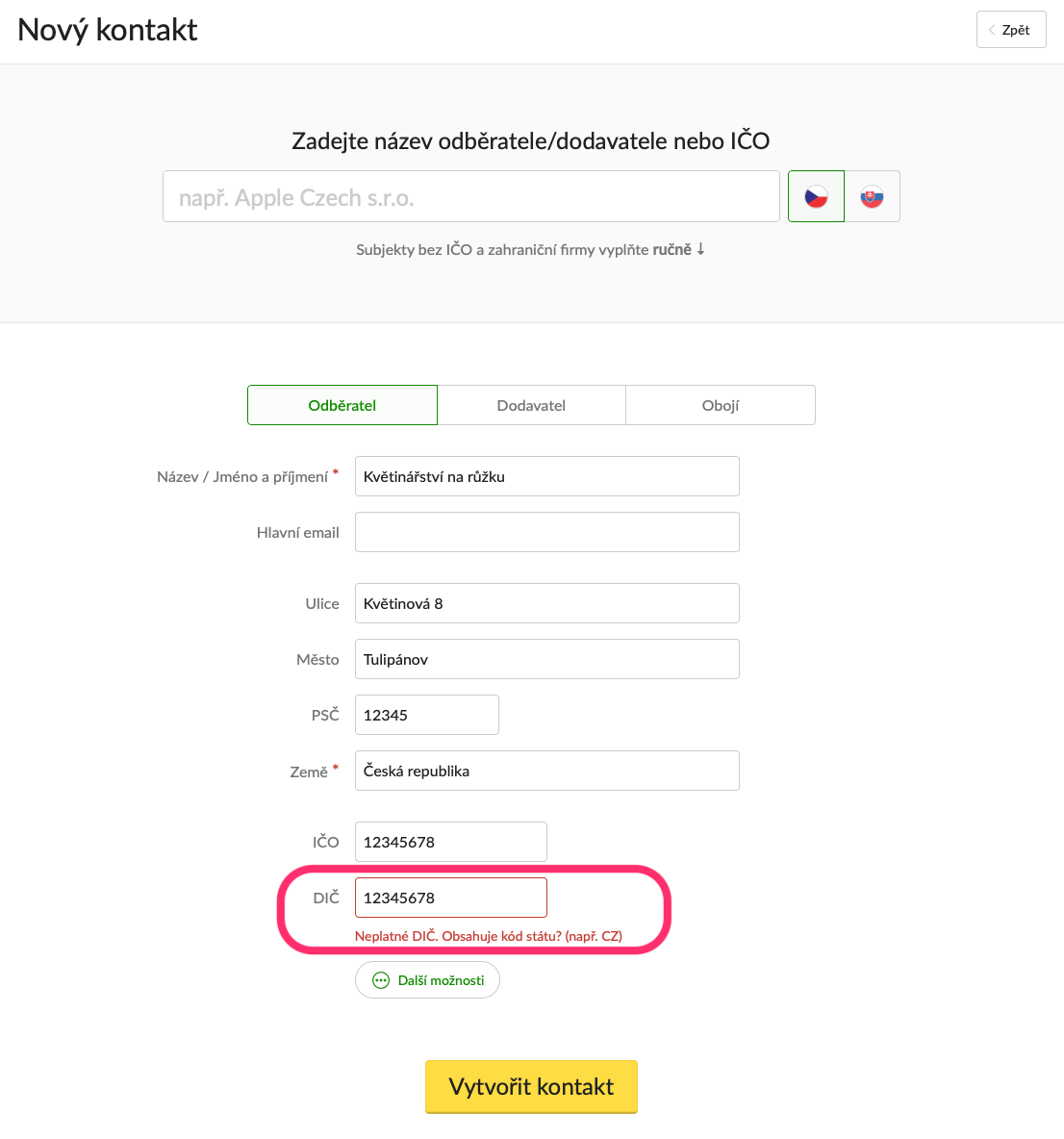Focus the company name or IČO search box
1064x1139 pixels.
470,196
